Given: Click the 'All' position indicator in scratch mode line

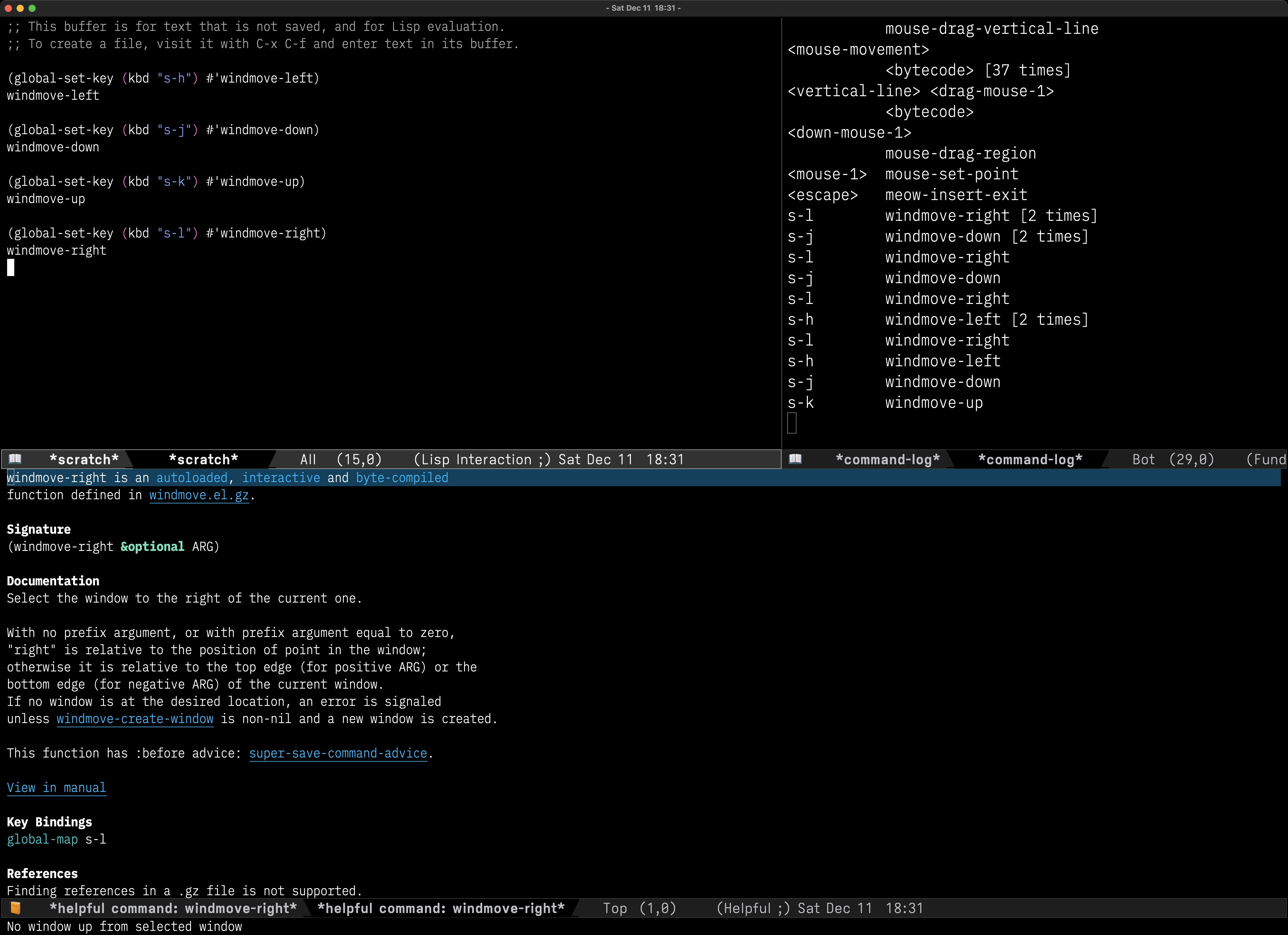Looking at the screenshot, I should click(x=308, y=459).
